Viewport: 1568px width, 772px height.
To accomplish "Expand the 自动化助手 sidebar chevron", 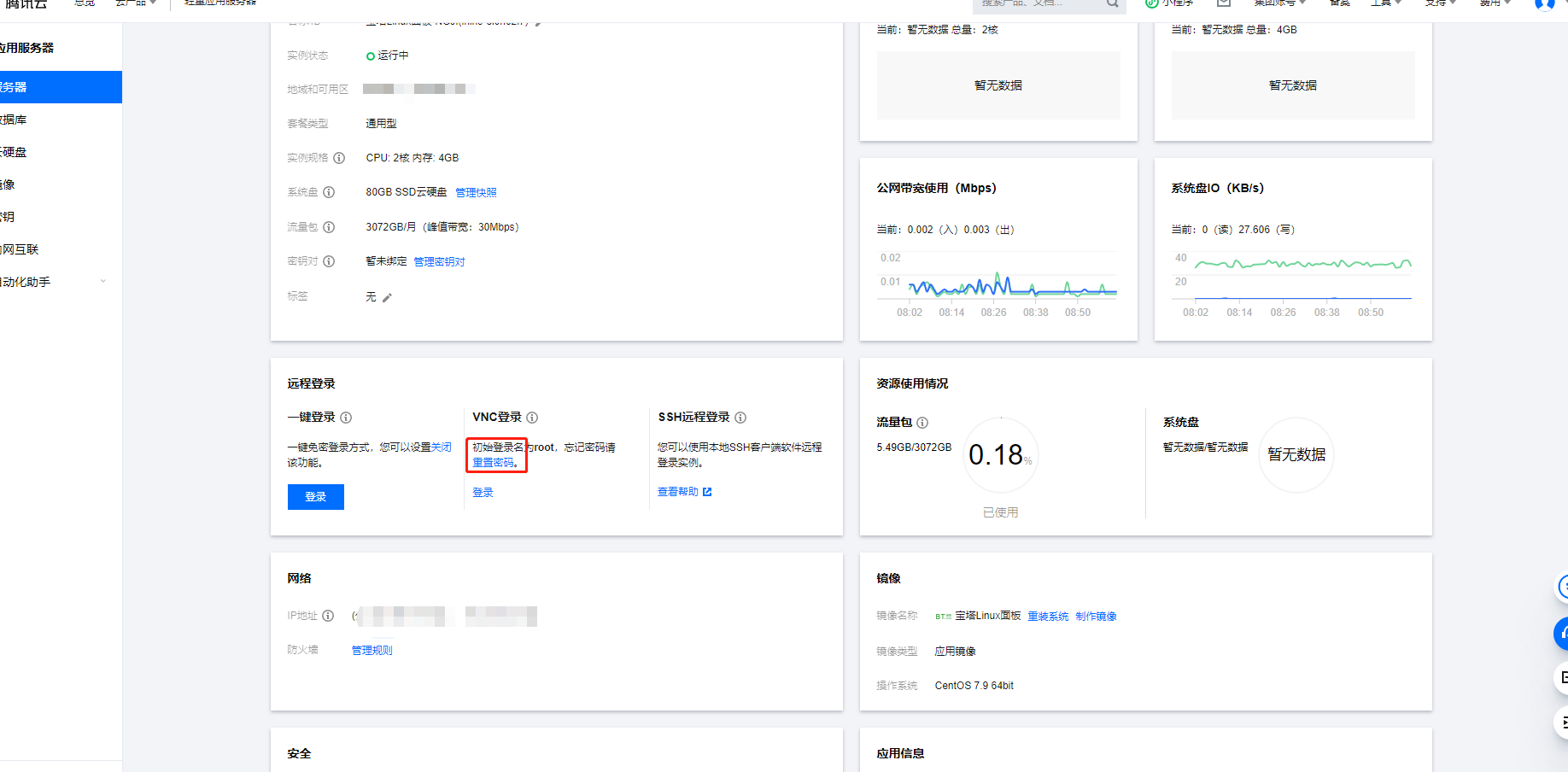I will click(x=103, y=282).
